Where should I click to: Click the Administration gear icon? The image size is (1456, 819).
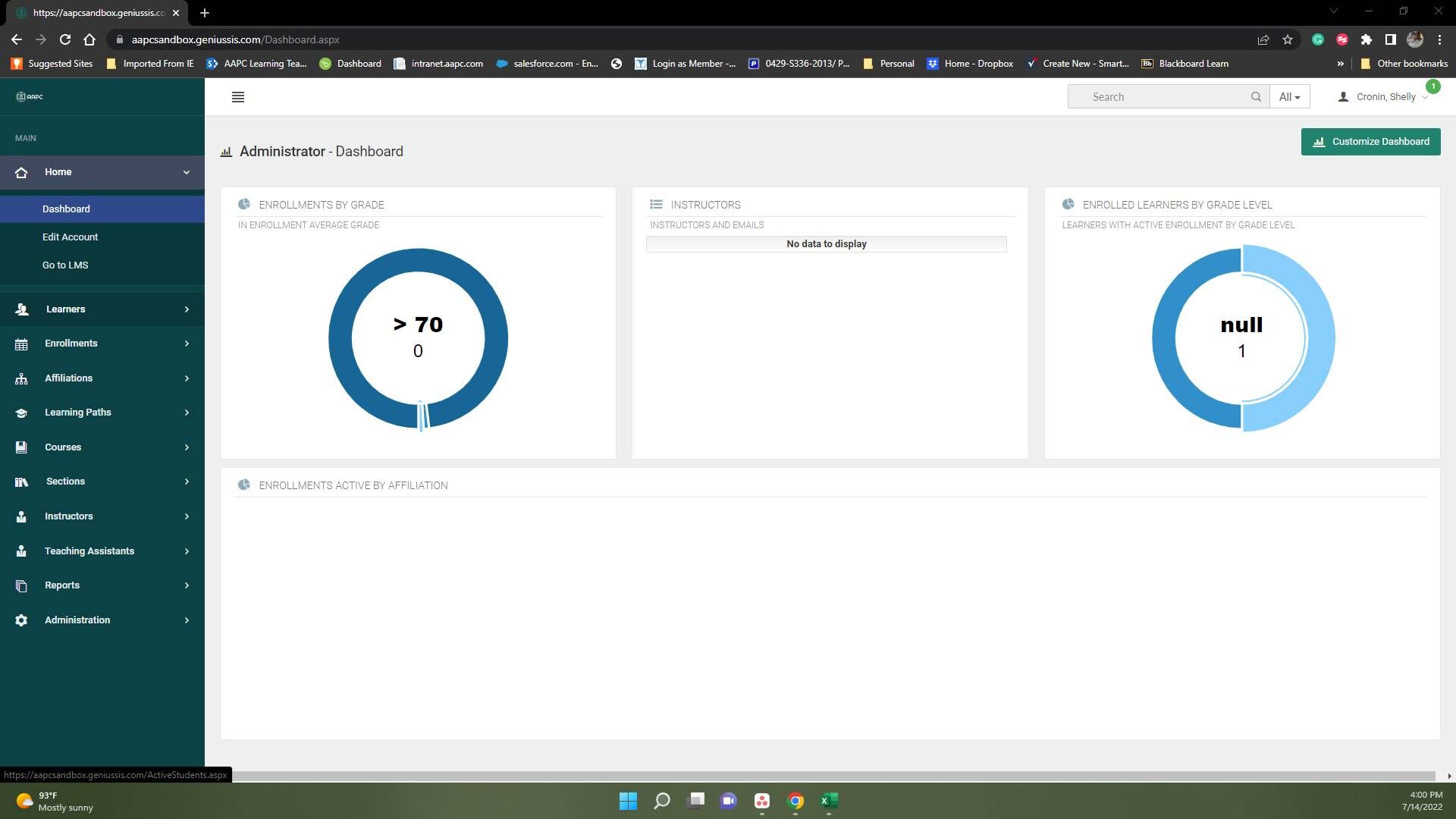pos(21,620)
